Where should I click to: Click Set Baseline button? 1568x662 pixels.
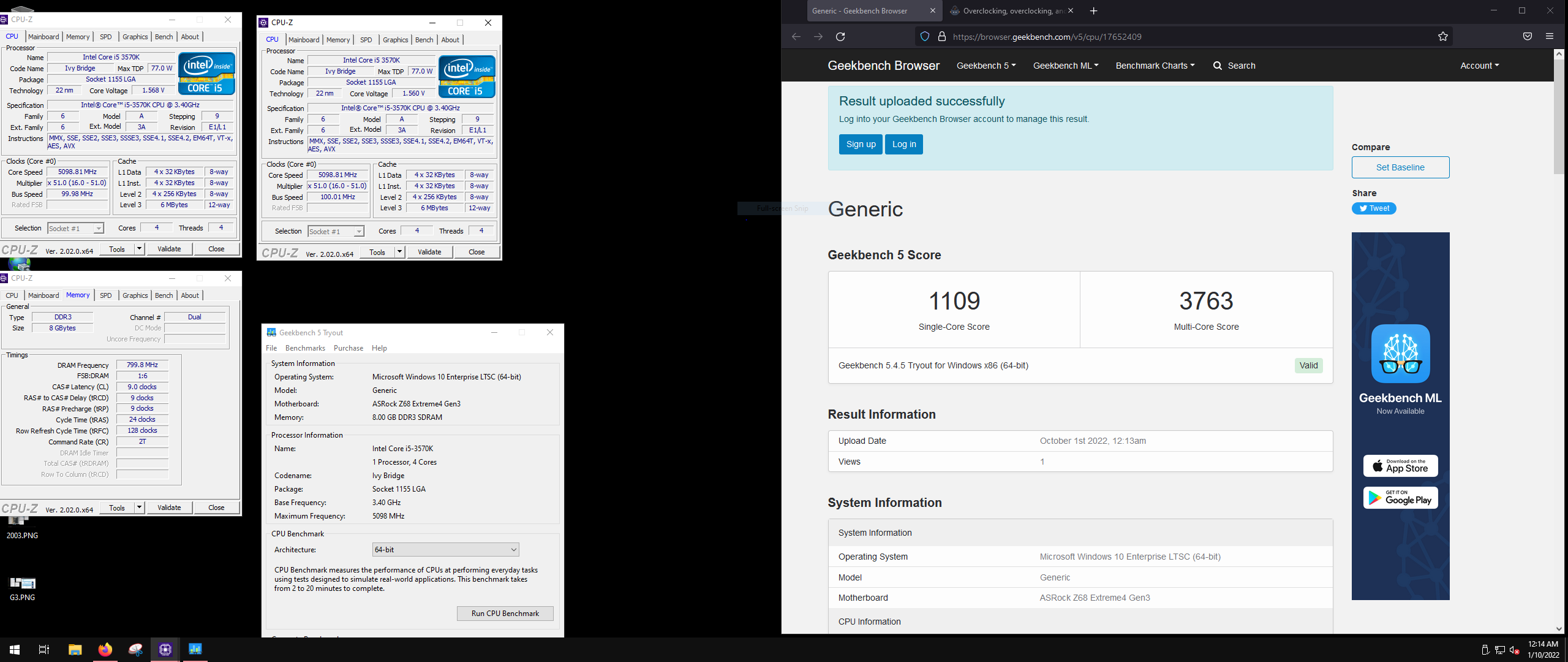(x=1400, y=167)
